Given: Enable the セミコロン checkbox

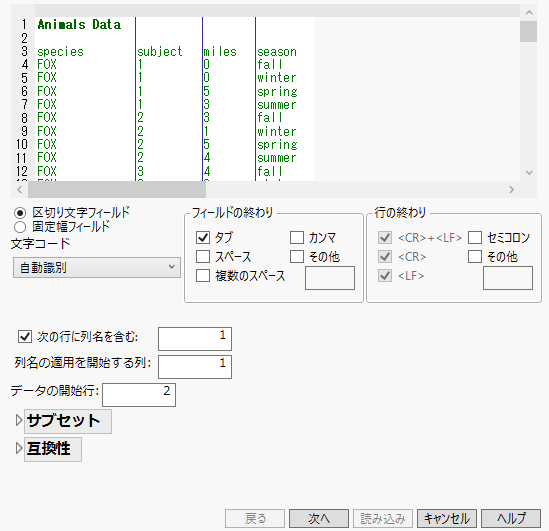Looking at the screenshot, I should pos(475,237).
